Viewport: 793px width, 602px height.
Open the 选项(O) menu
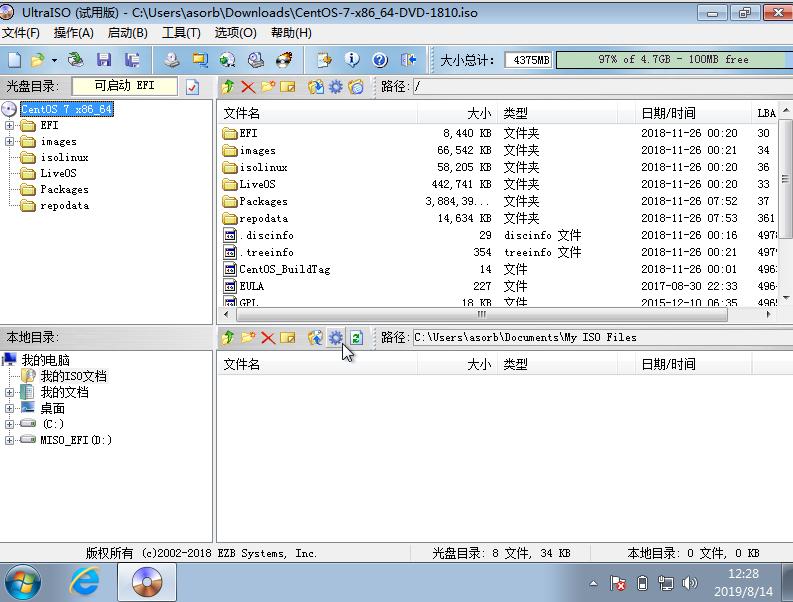[236, 33]
